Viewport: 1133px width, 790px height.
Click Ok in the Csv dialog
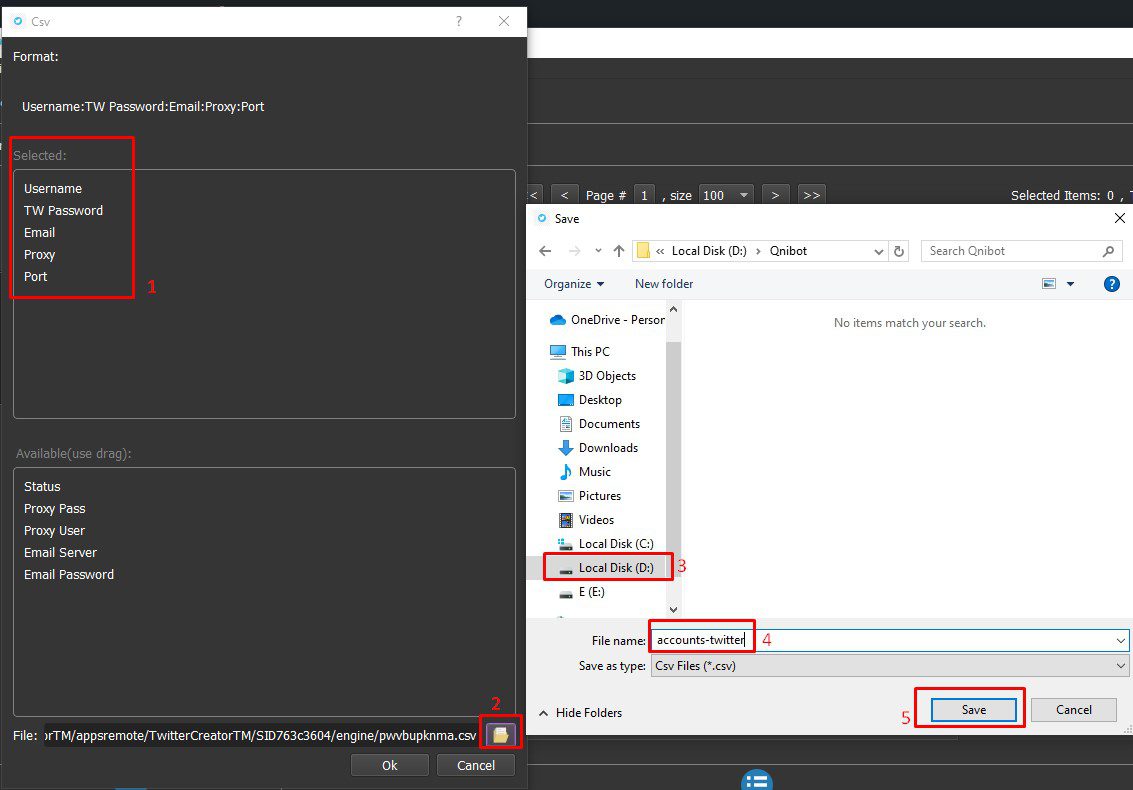(x=389, y=765)
